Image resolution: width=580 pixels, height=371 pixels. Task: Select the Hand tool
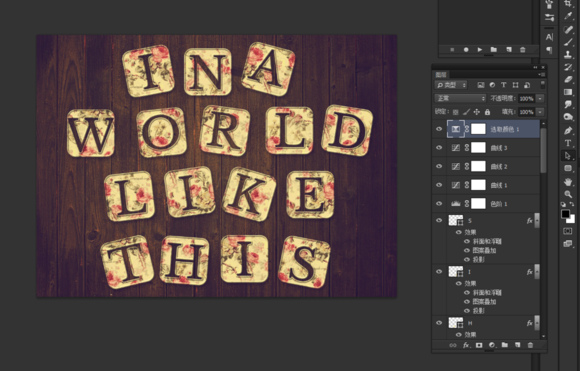coord(568,181)
